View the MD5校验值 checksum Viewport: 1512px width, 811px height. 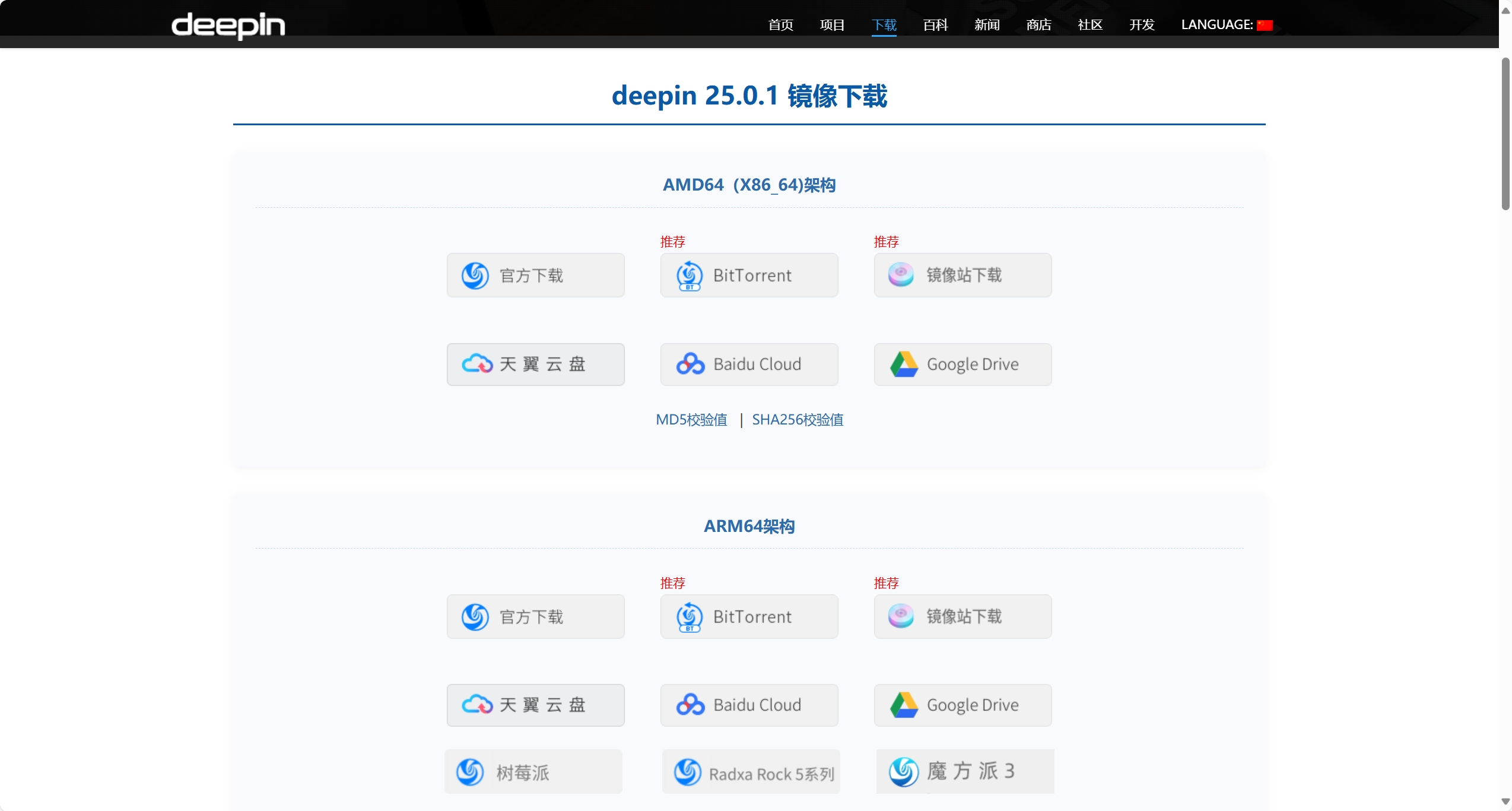point(691,419)
